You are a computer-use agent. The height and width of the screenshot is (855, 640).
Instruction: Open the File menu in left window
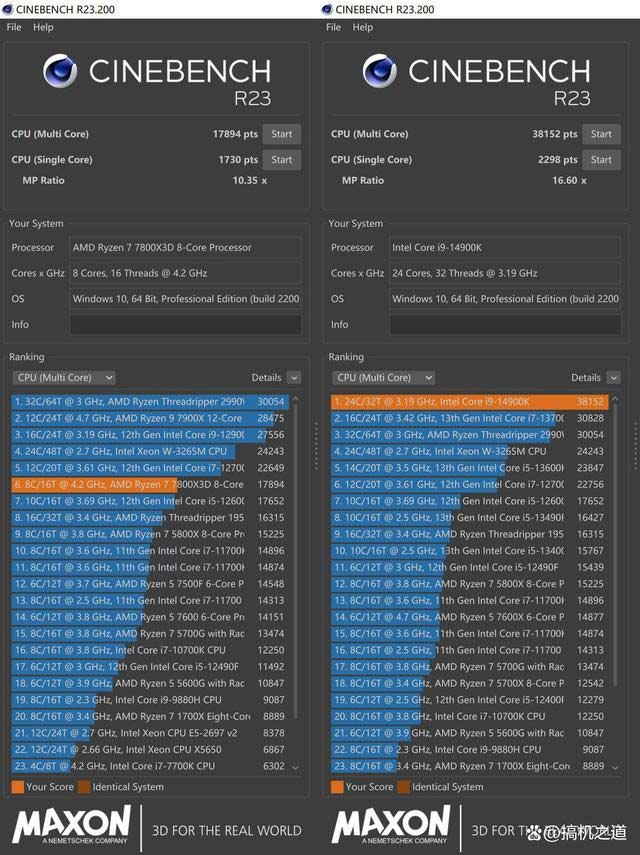coord(14,27)
